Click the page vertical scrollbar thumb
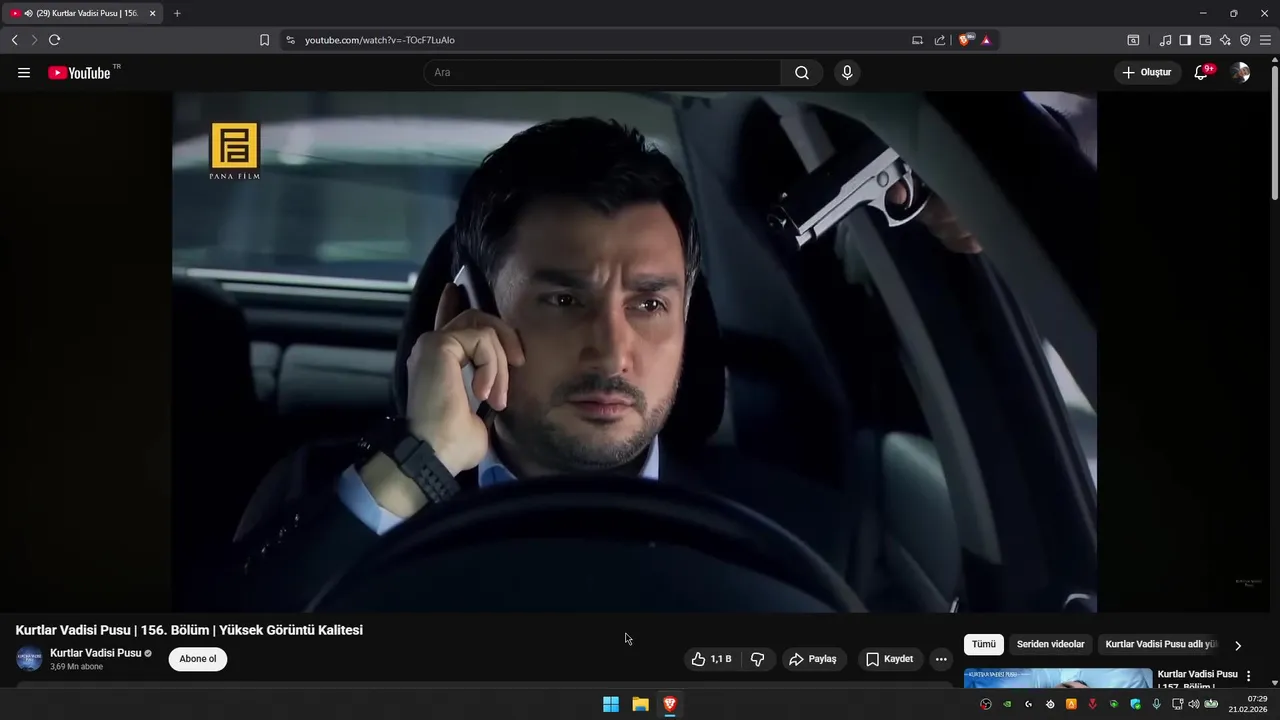Screen dimensions: 1280x720 (x=1274, y=131)
